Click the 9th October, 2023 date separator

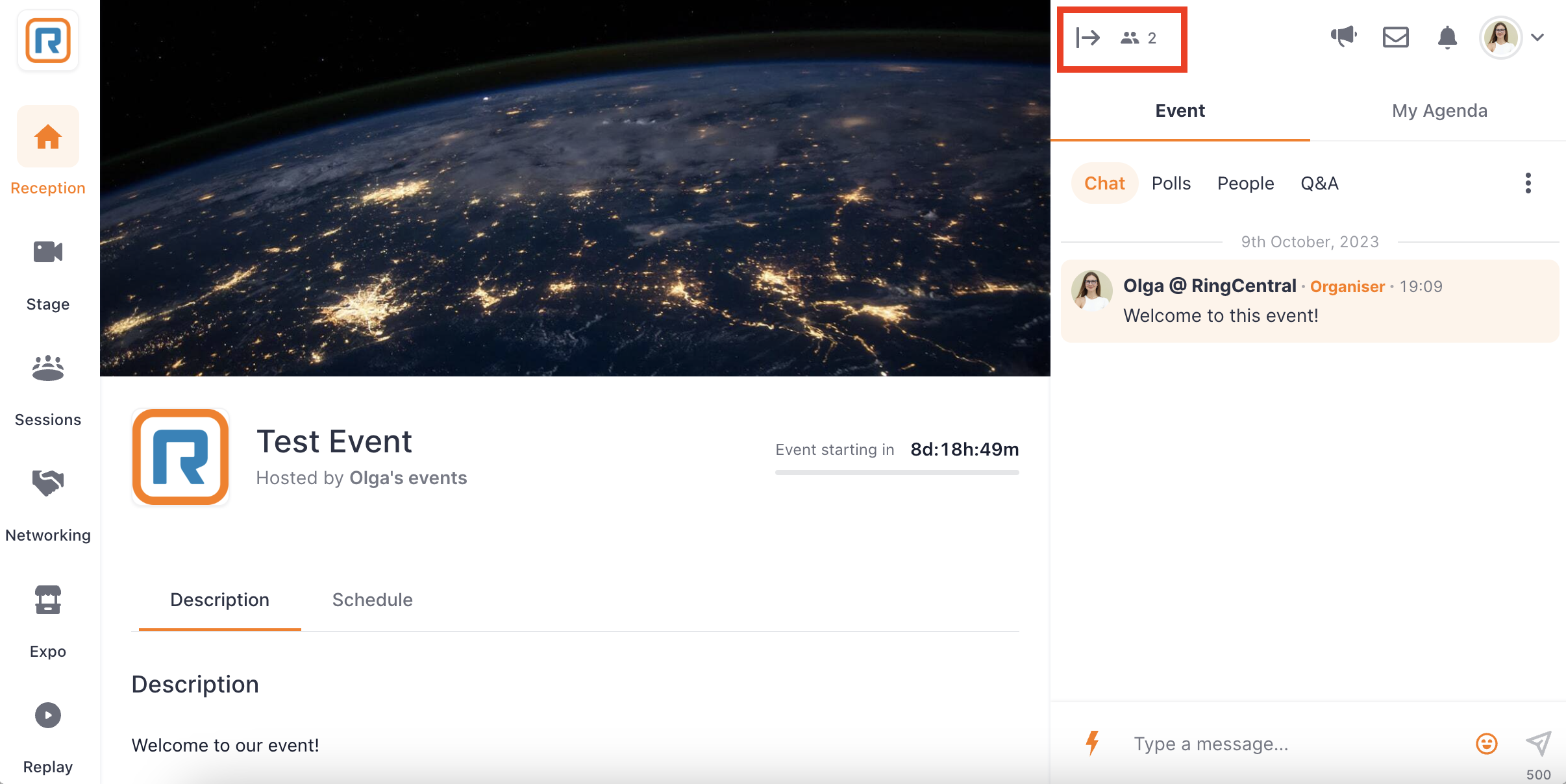click(x=1310, y=242)
